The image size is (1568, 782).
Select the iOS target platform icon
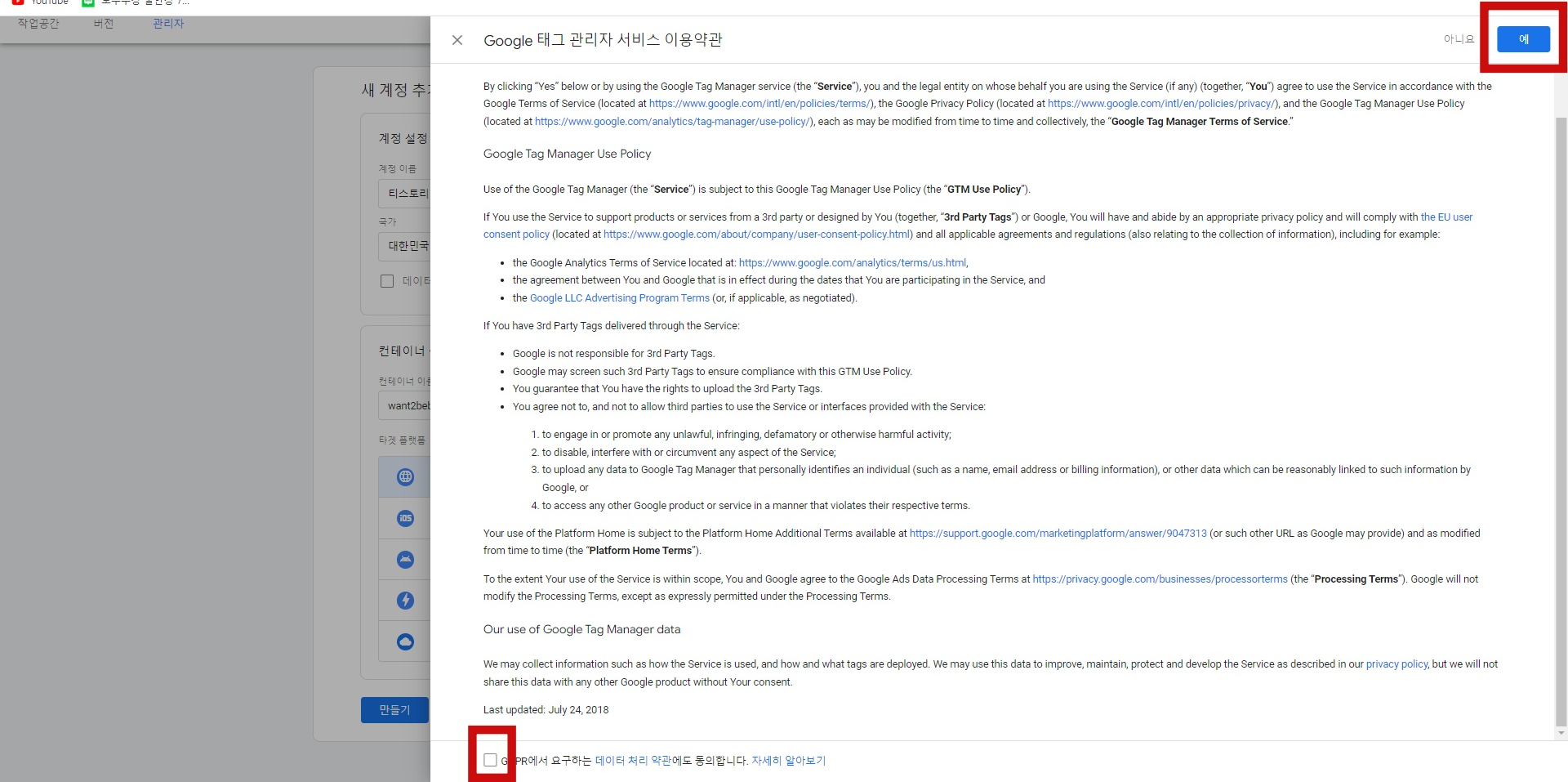[405, 518]
